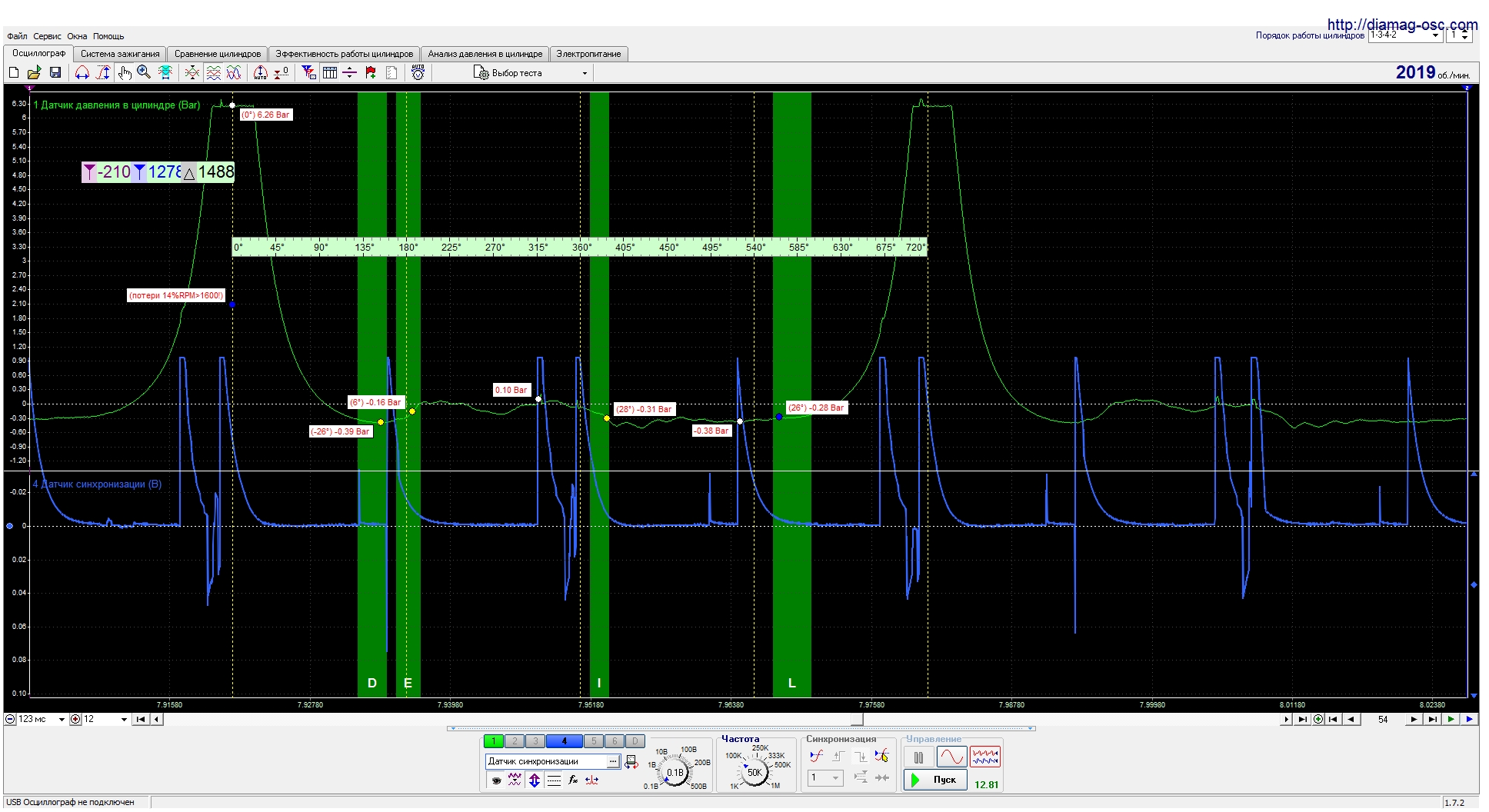The image size is (1489, 812).
Task: Open a saved recording via folder icon
Action: click(x=34, y=72)
